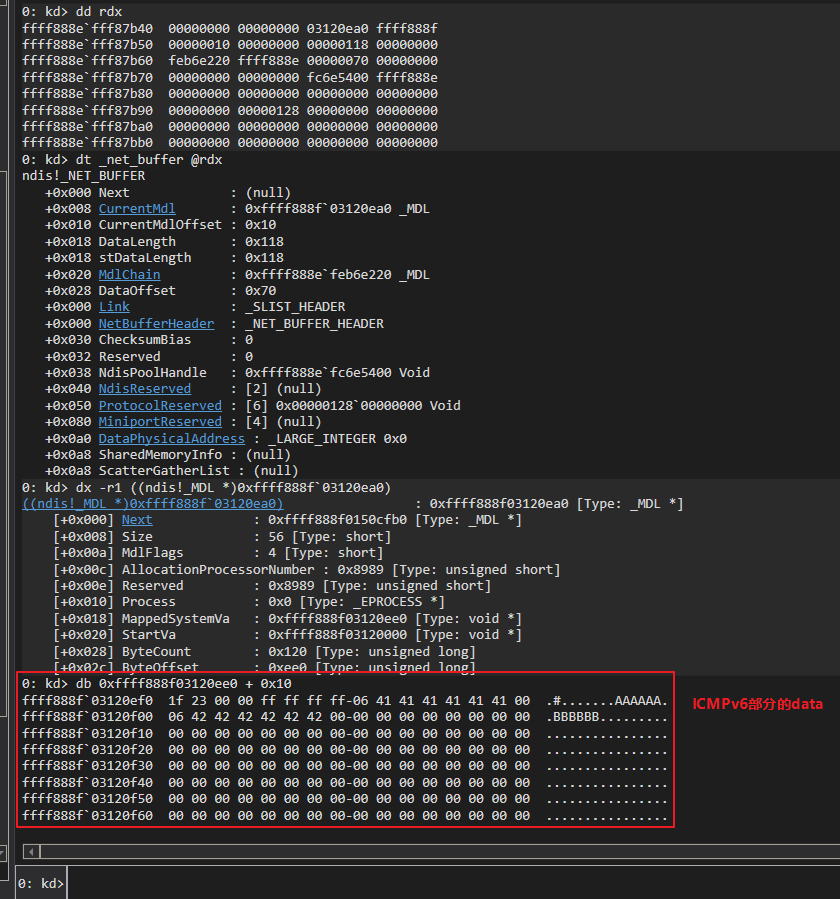Place cursor on the dd rdx command text

coord(95,11)
